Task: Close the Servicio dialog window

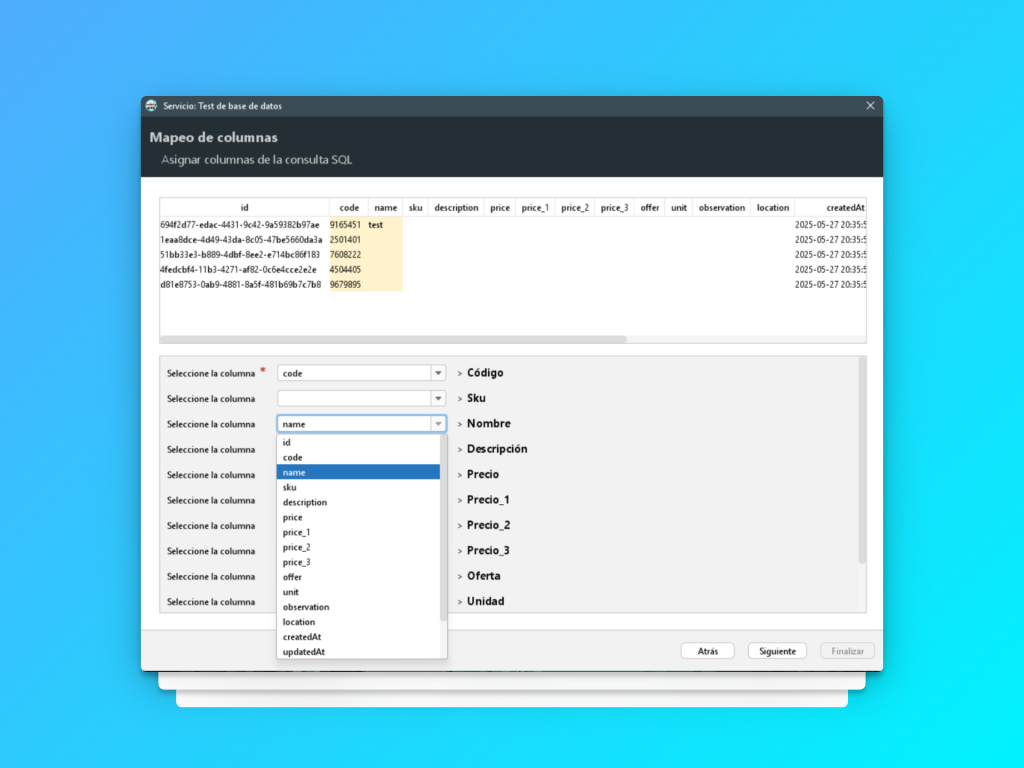Action: (x=870, y=106)
